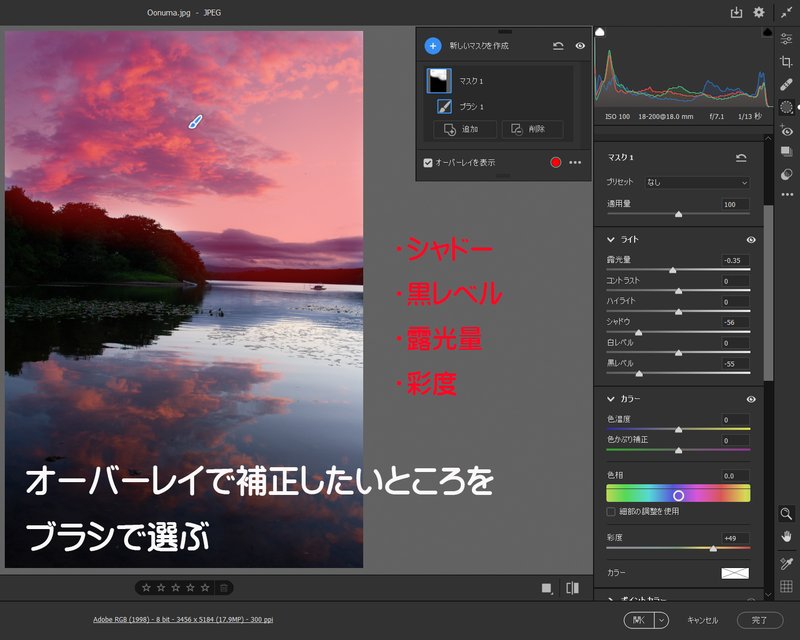Click the 彩度 saturation slider track
The width and height of the screenshot is (800, 640).
tap(678, 548)
